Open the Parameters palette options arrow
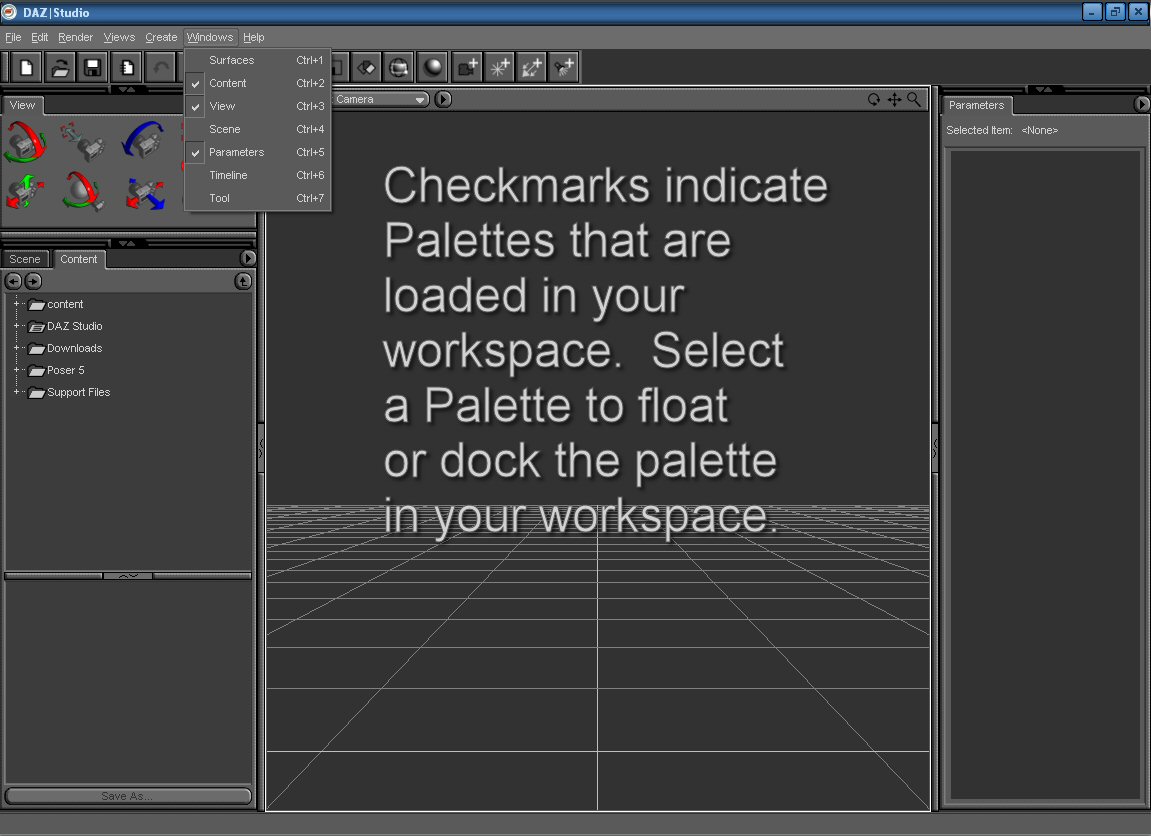Viewport: 1151px width, 836px height. (1142, 105)
